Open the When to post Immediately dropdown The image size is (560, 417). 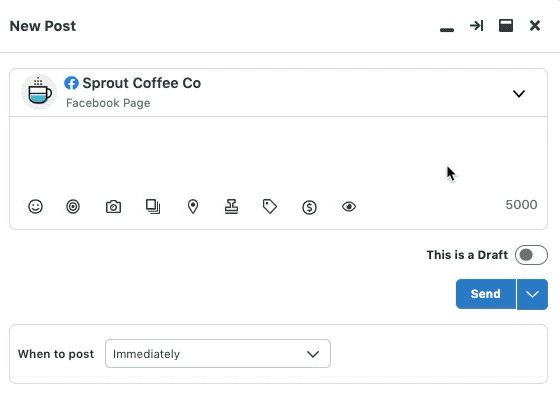(x=218, y=354)
